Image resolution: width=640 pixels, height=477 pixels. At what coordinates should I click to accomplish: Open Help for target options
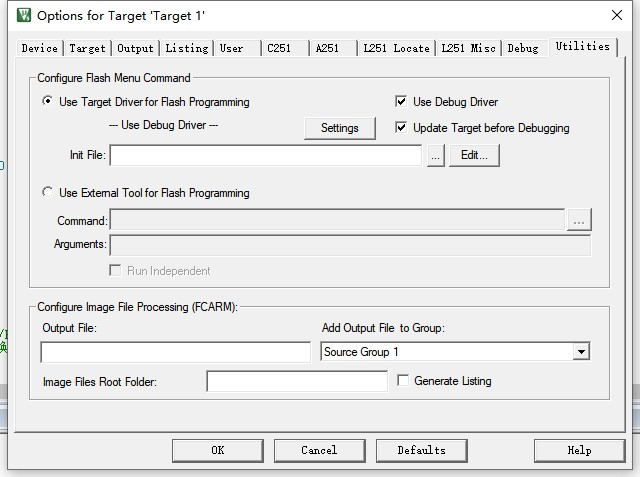click(x=580, y=450)
